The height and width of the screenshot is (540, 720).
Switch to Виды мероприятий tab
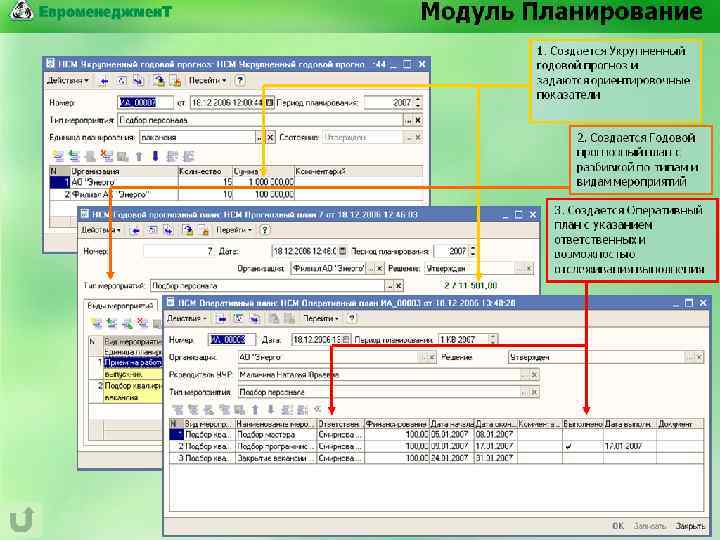(120, 305)
